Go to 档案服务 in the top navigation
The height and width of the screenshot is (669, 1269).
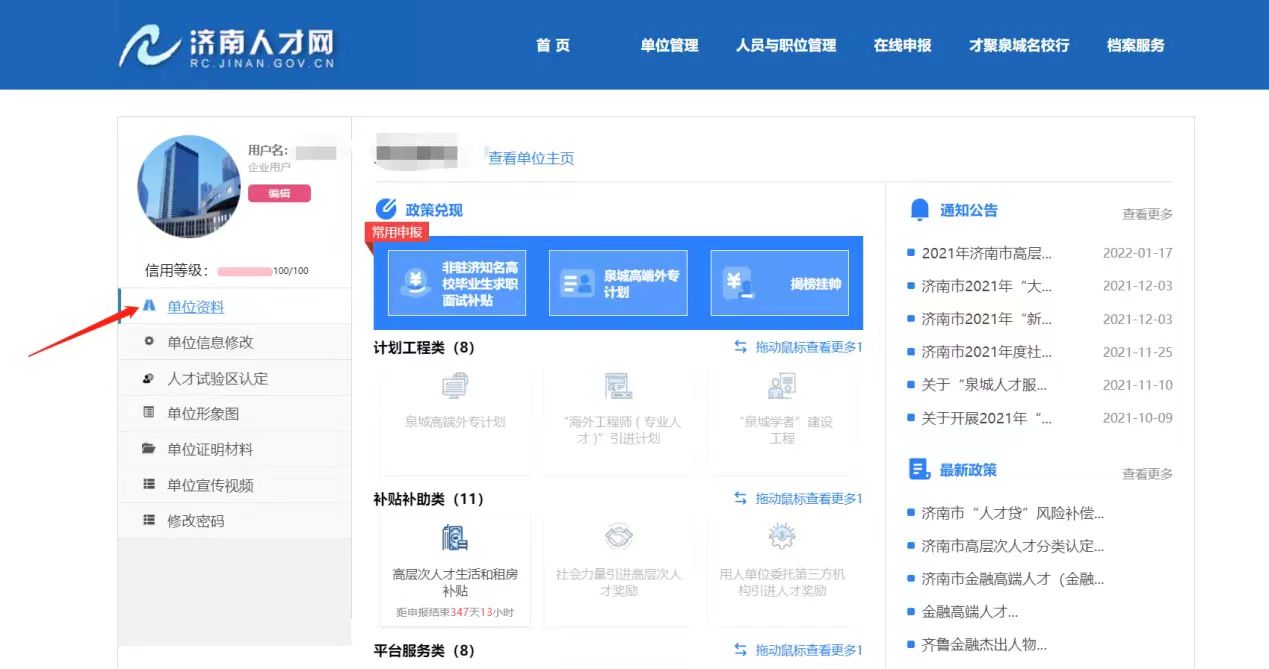(1135, 45)
